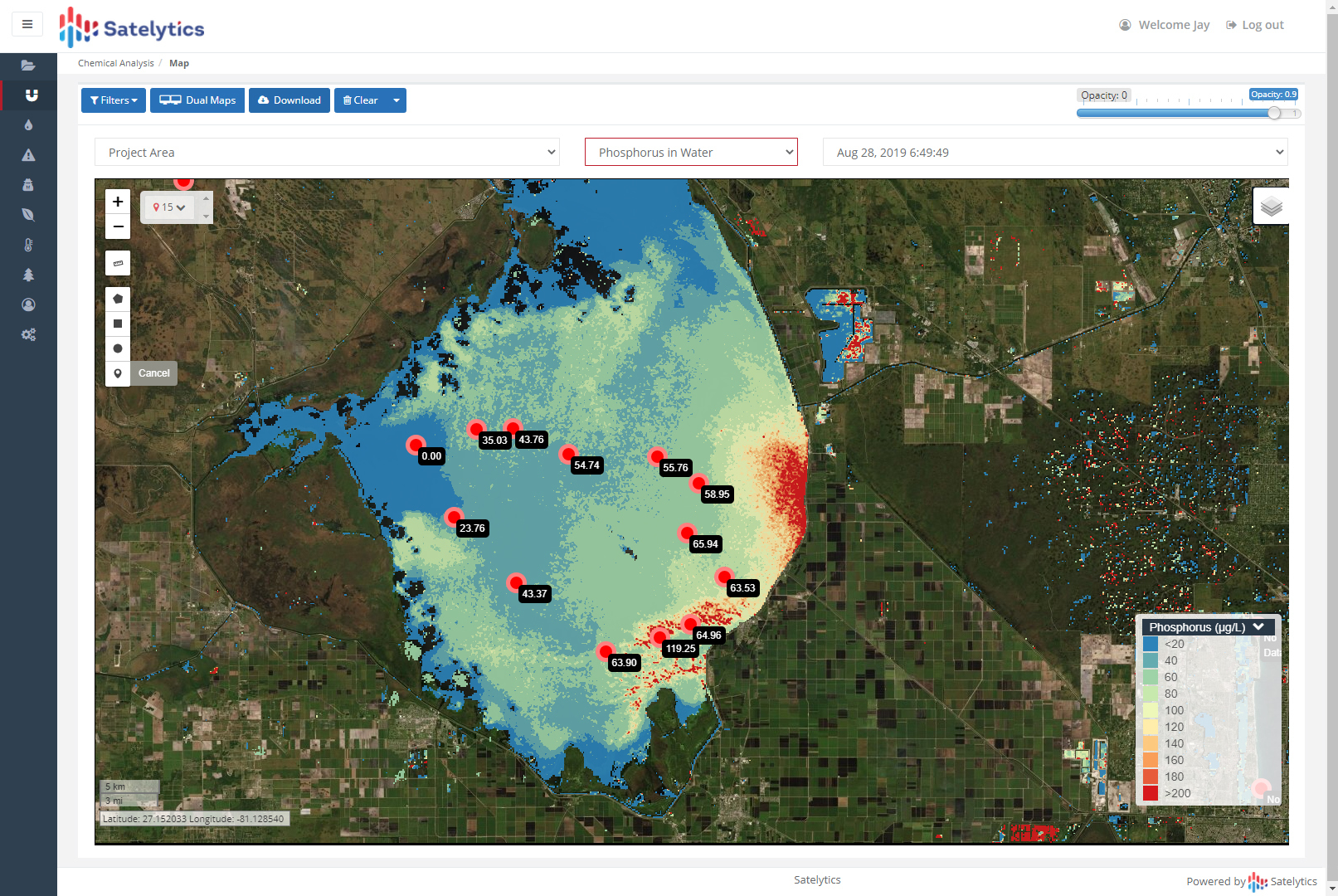Select the draw polygon tool
The image size is (1338, 896).
point(118,299)
